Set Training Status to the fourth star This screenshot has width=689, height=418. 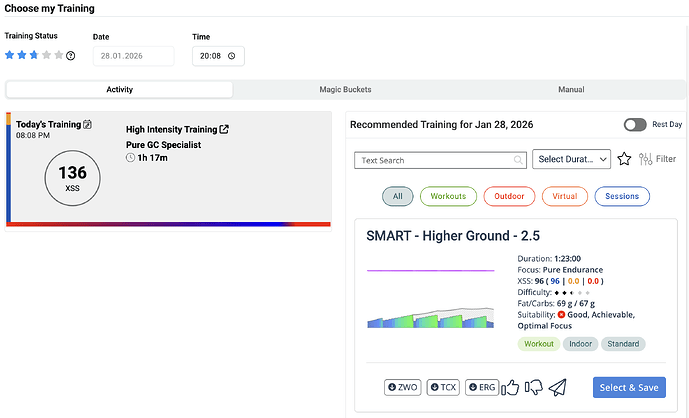(x=47, y=55)
